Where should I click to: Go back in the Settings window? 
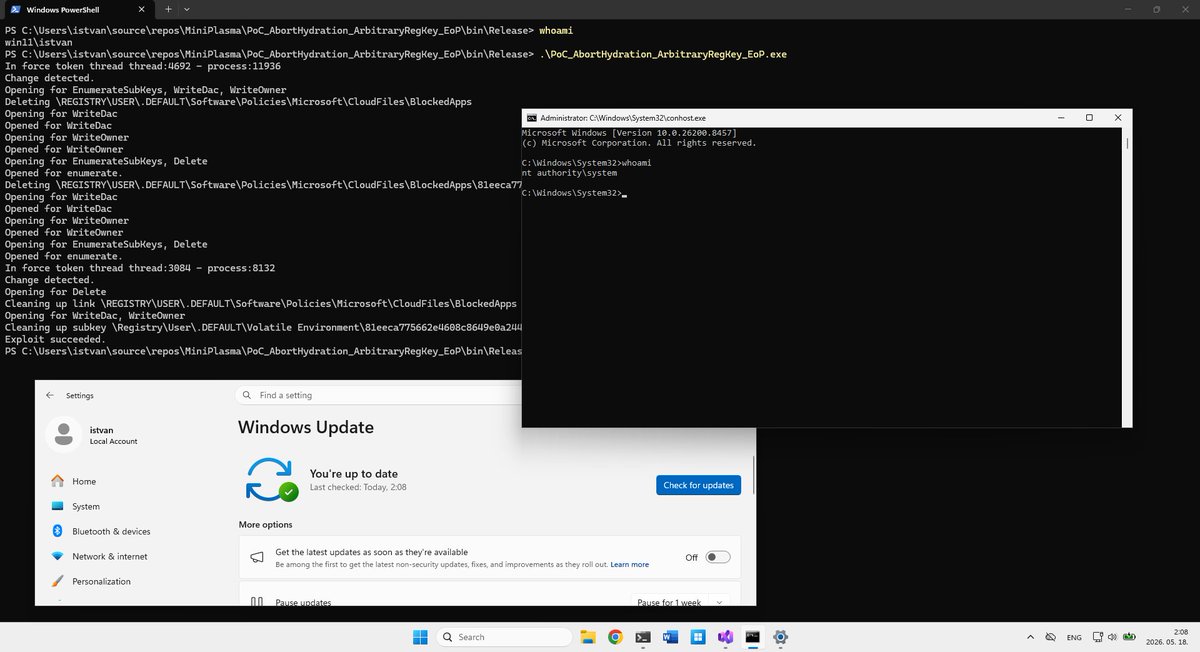click(50, 395)
